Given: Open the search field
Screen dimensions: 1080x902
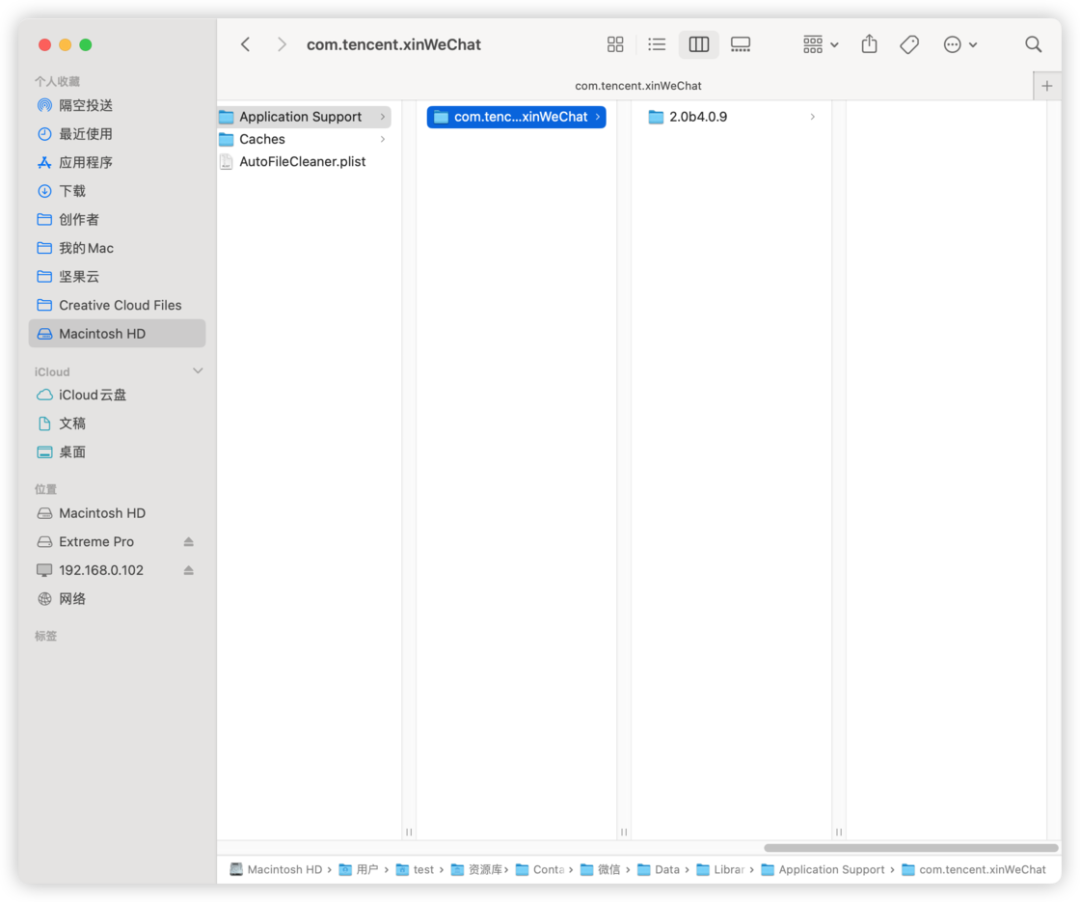Looking at the screenshot, I should [x=1032, y=45].
